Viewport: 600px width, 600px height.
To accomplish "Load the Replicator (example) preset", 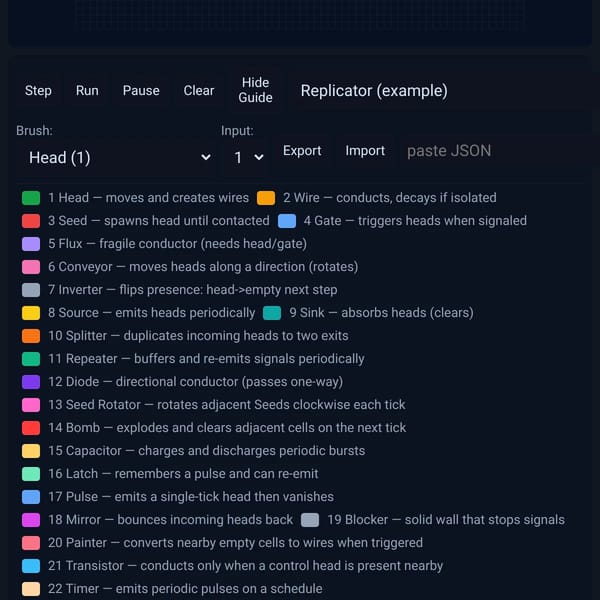I will [374, 91].
